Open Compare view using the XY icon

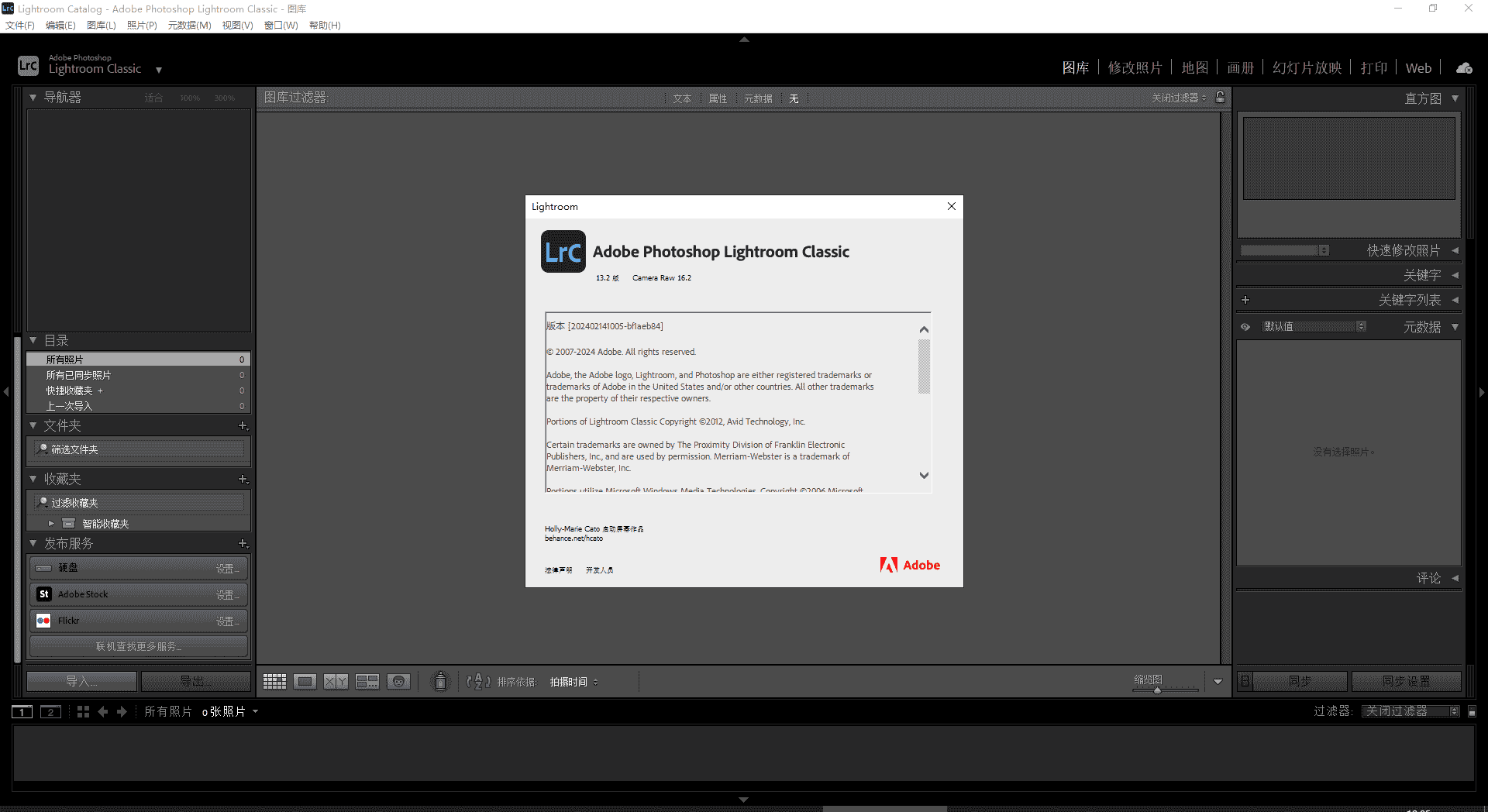(336, 681)
